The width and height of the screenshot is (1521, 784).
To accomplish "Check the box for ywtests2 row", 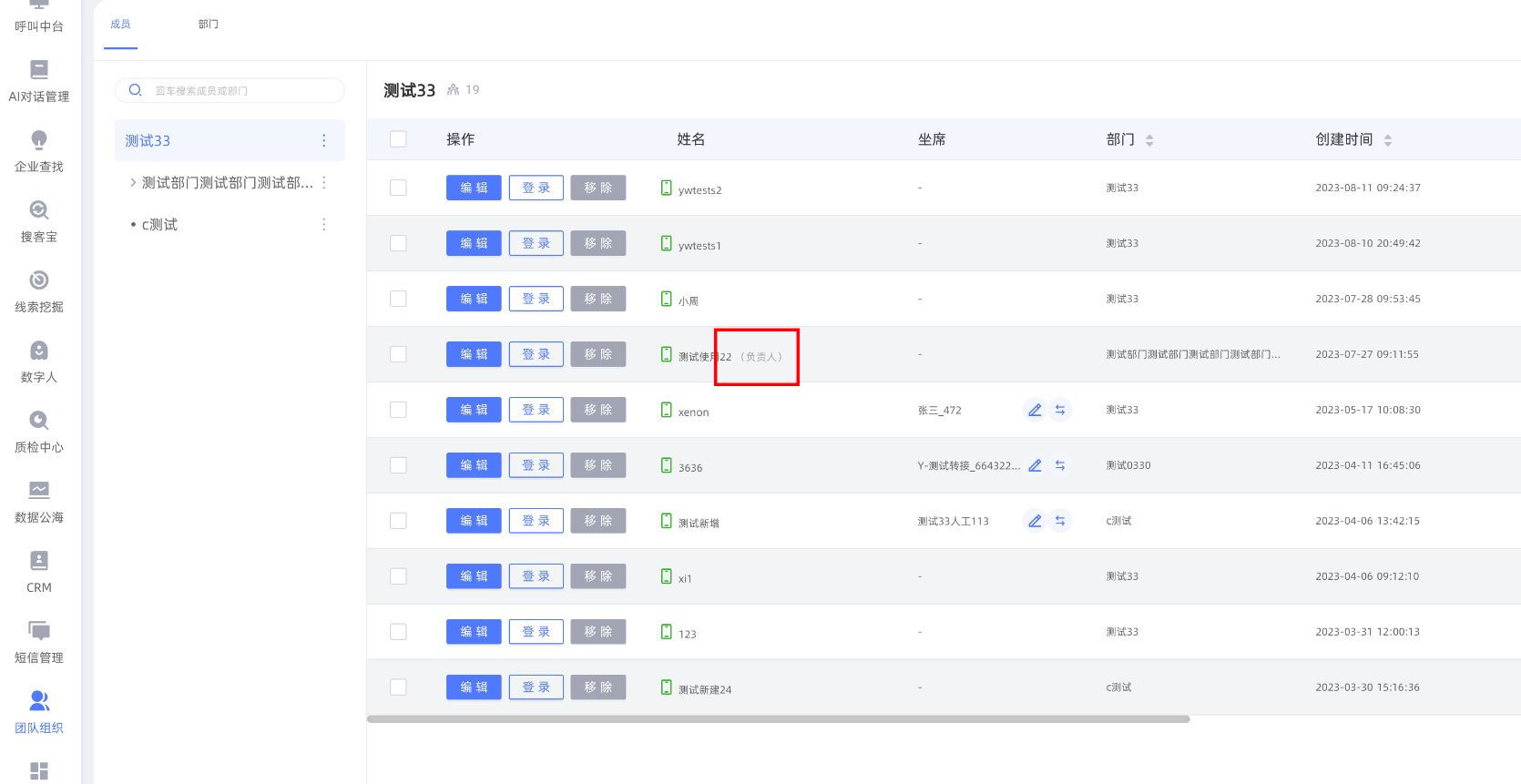I will 398,188.
